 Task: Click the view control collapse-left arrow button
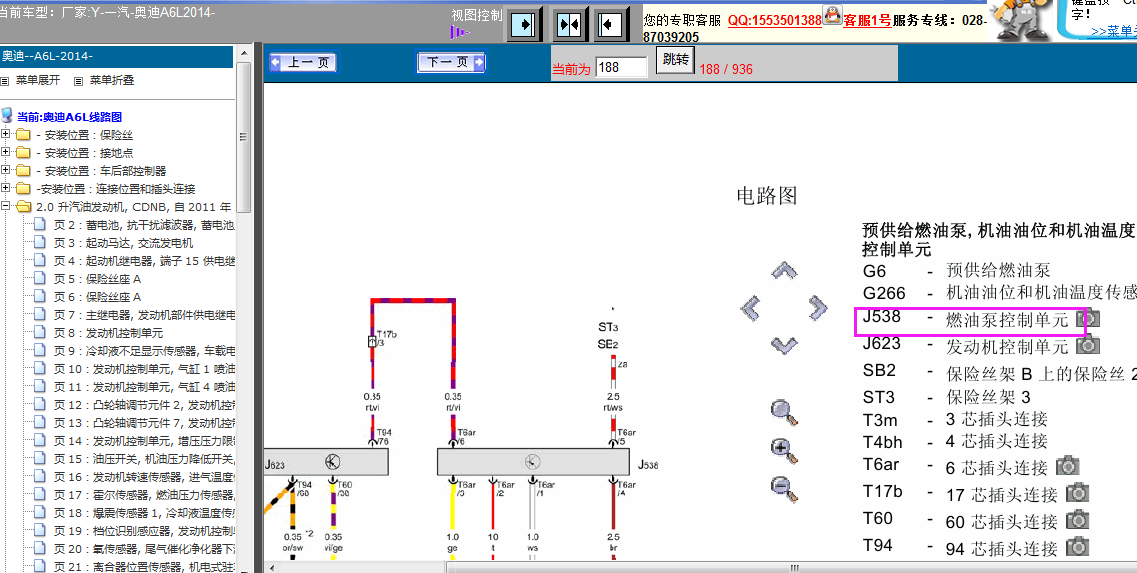tap(612, 25)
